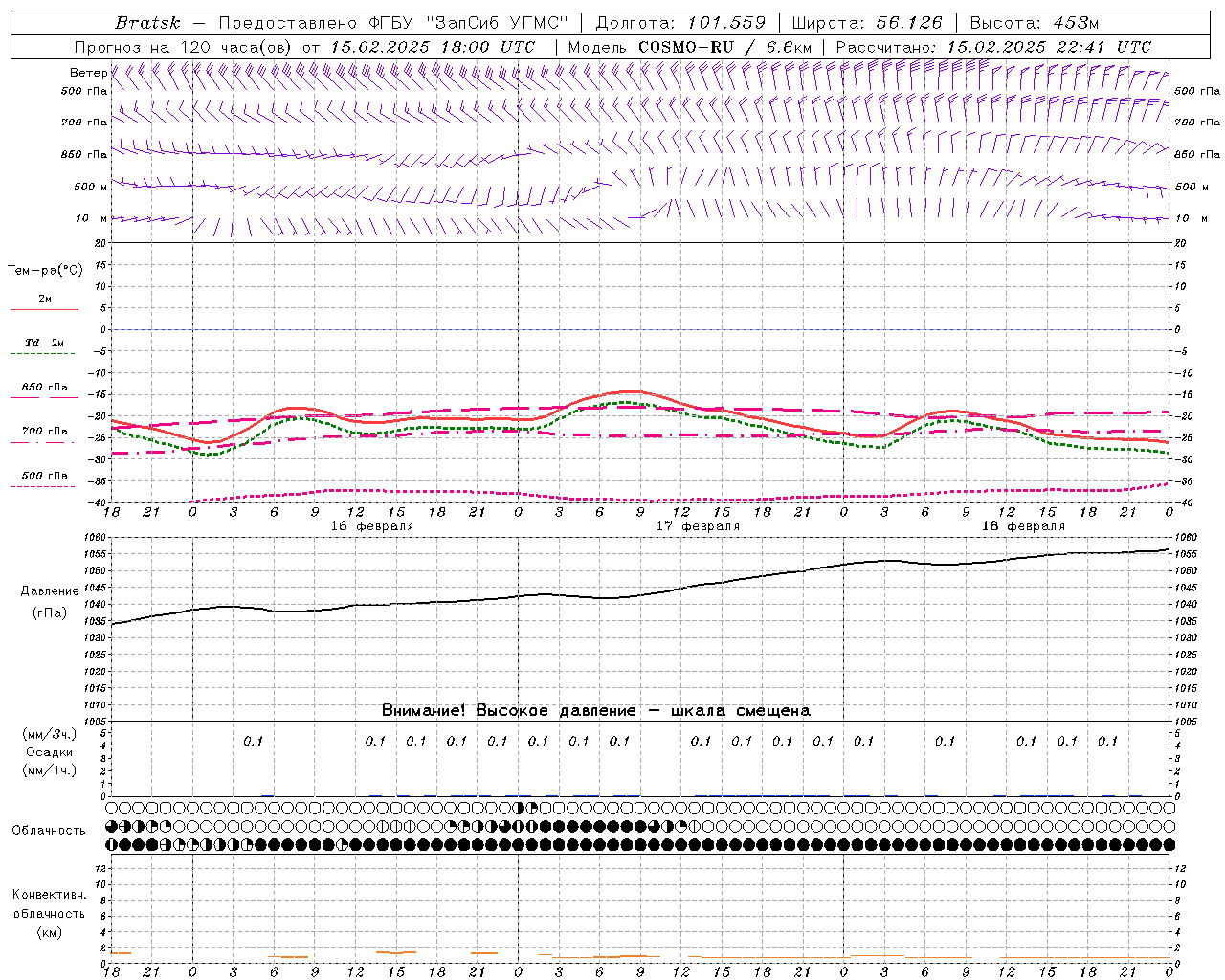Click the 'Облачность' cloud cover row label
Image resolution: width=1225 pixels, height=980 pixels.
coord(49,831)
